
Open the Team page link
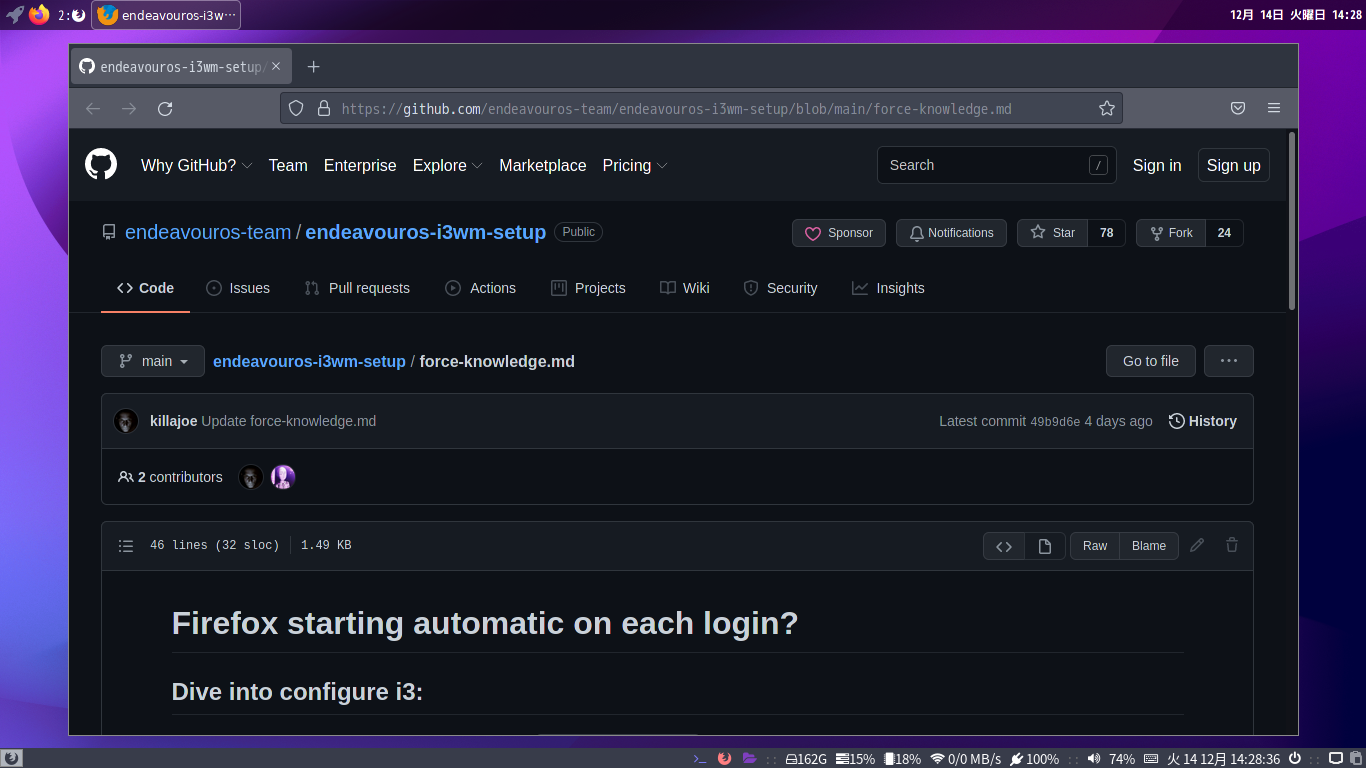click(x=288, y=166)
